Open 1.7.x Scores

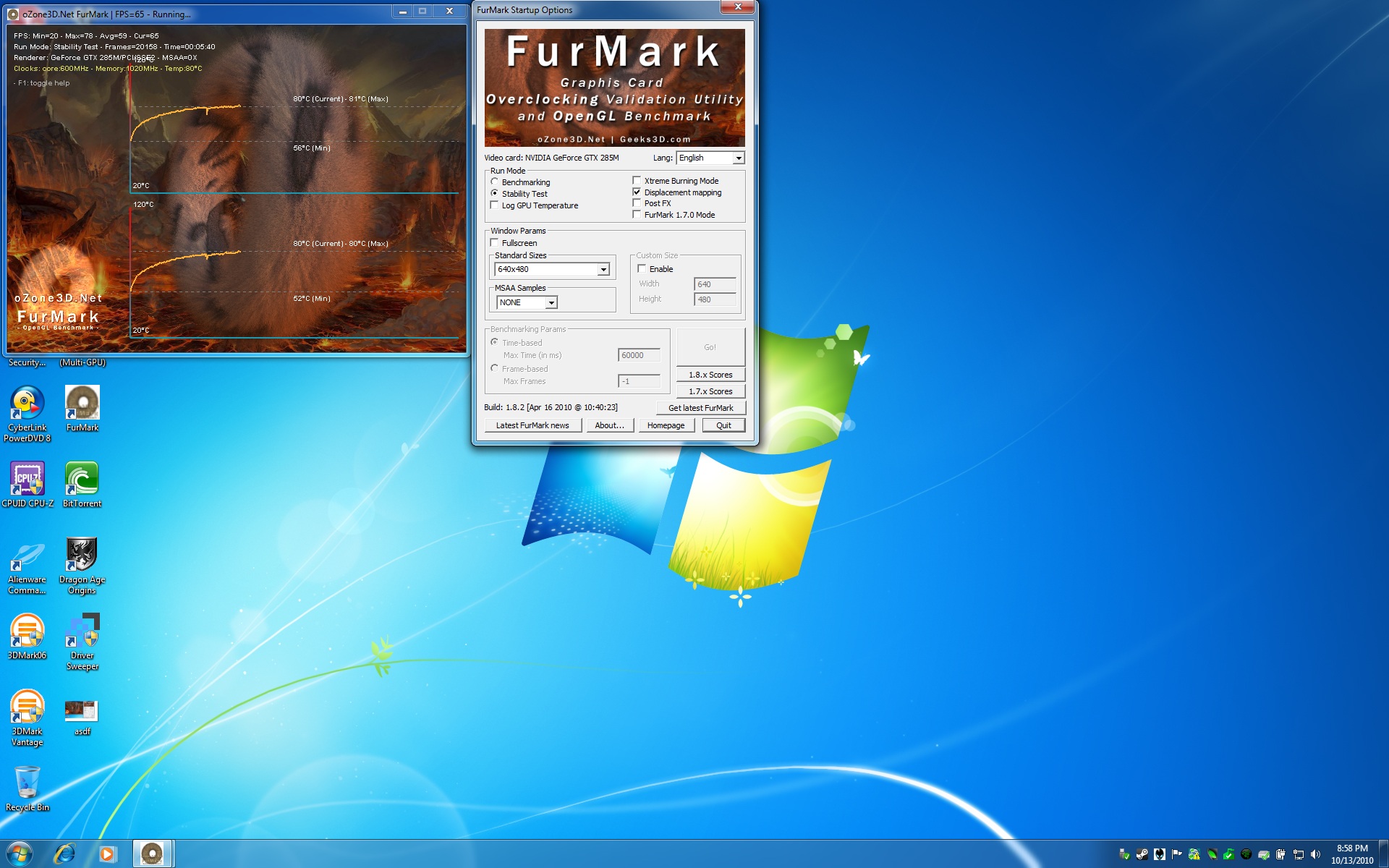tap(710, 391)
